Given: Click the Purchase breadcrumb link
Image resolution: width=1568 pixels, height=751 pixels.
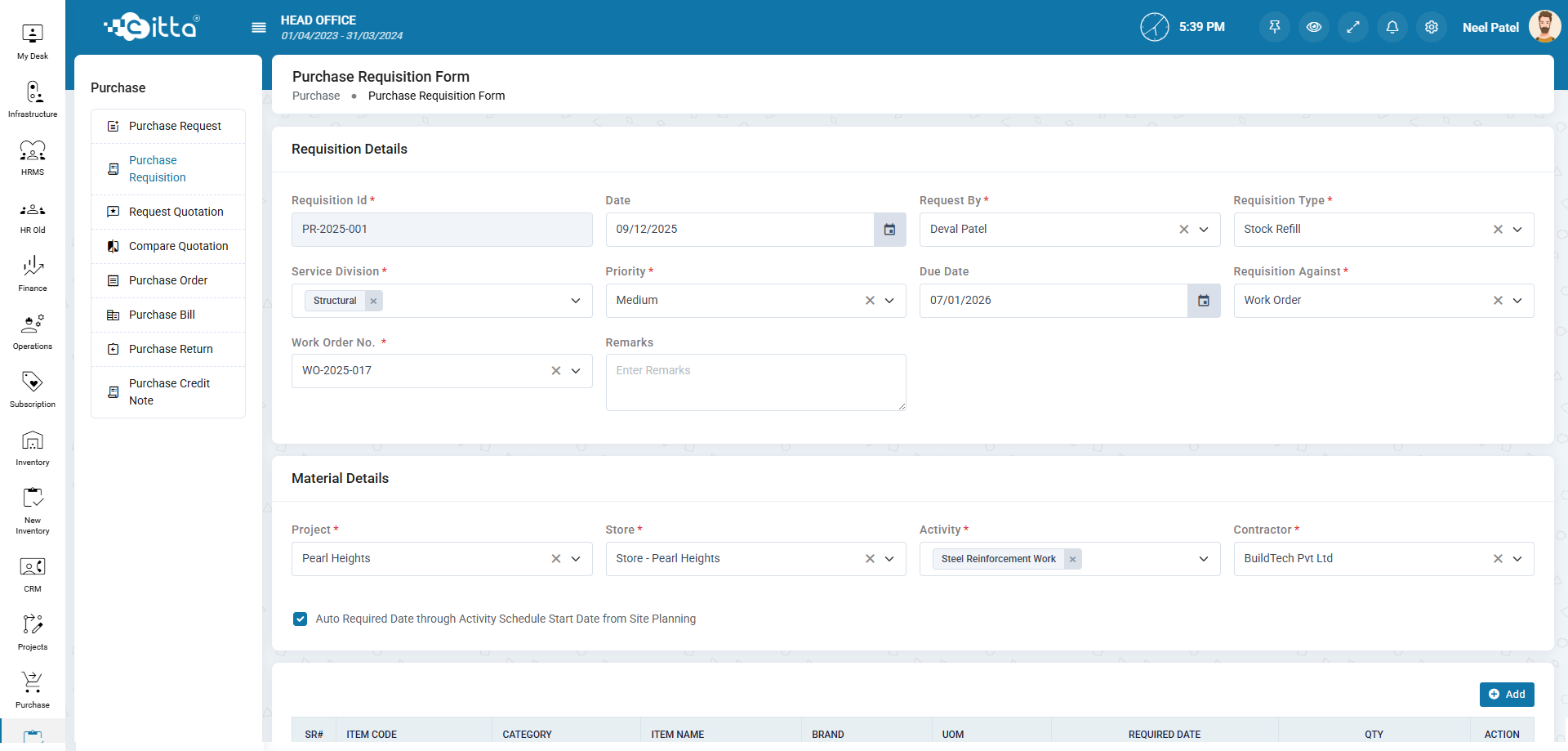Looking at the screenshot, I should point(316,96).
